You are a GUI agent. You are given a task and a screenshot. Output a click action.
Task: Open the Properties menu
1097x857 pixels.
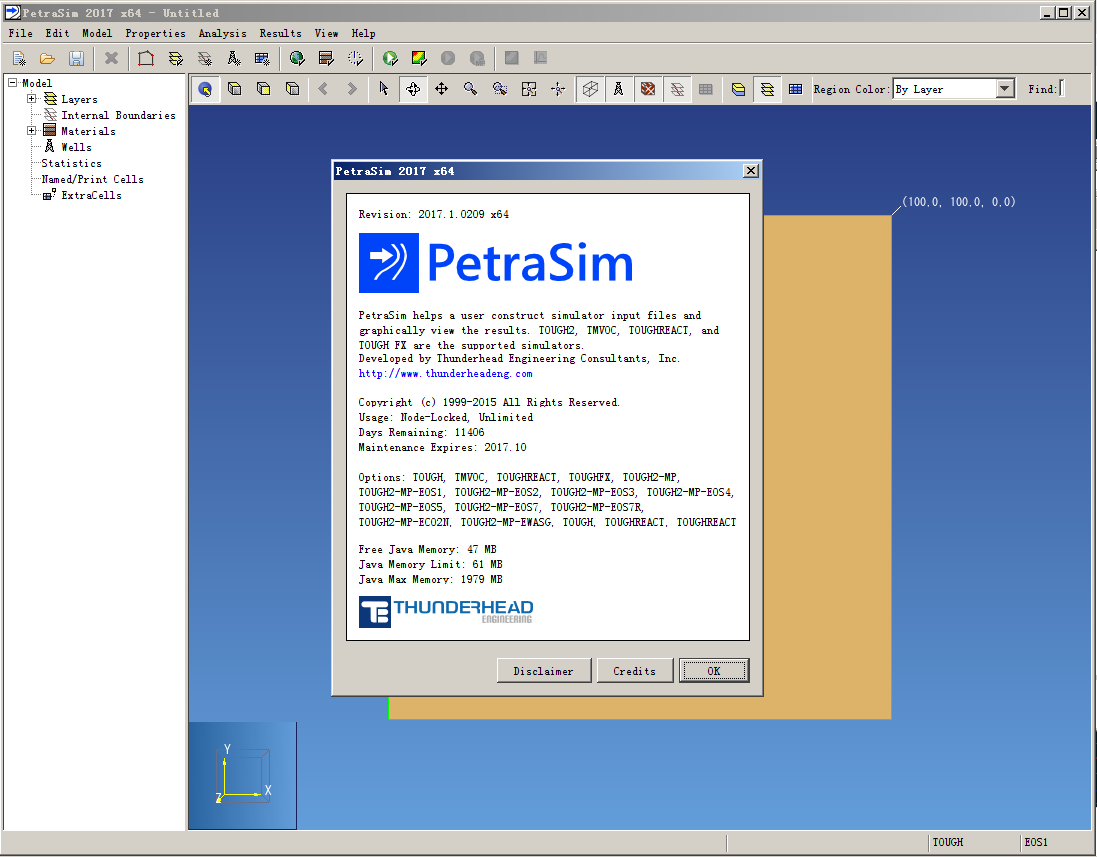[x=155, y=33]
